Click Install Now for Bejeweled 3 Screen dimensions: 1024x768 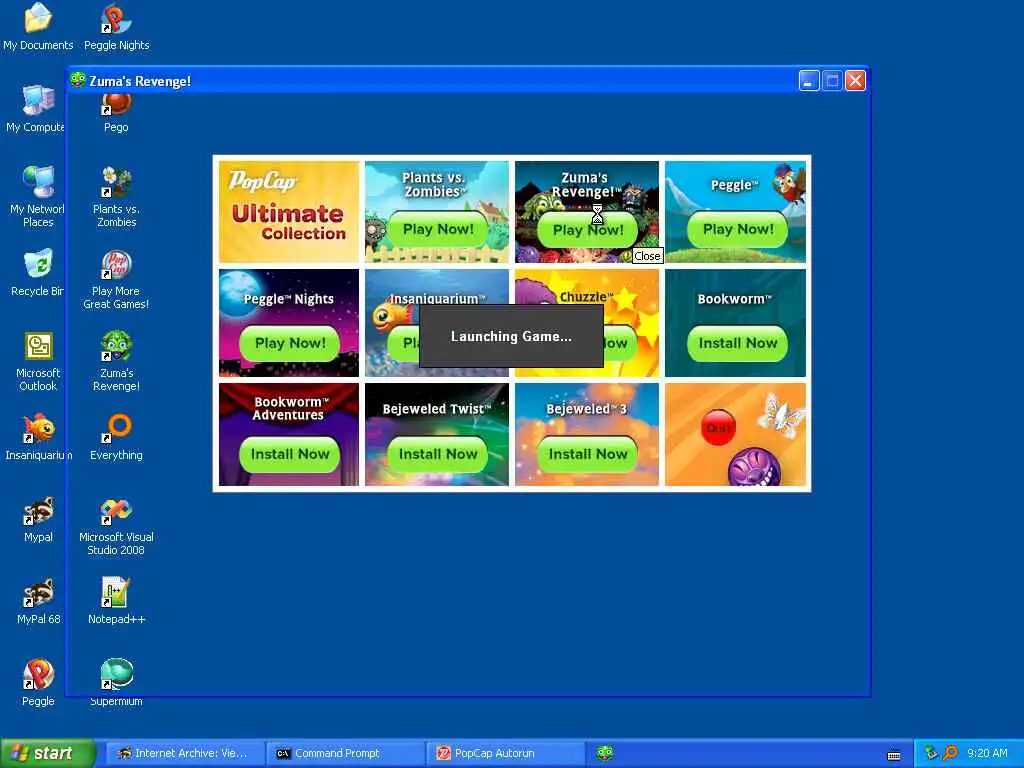588,455
